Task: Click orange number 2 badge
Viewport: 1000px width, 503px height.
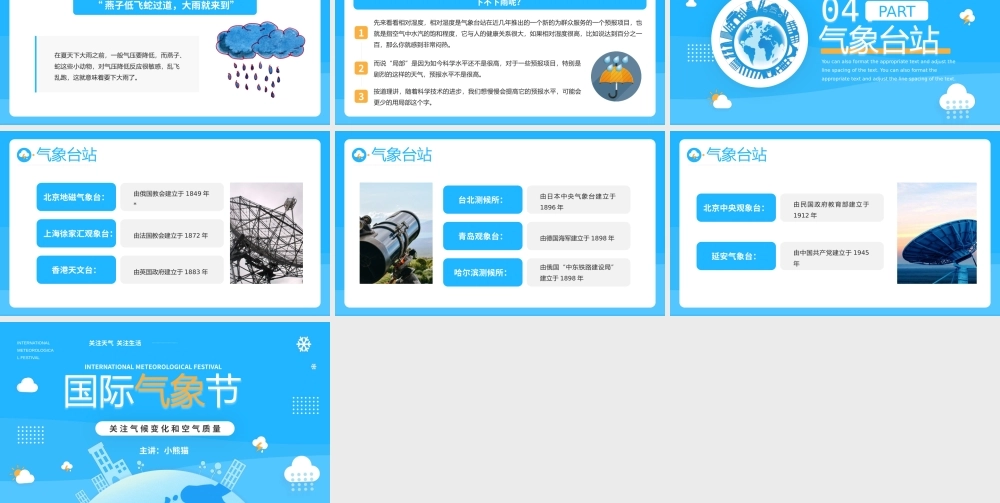Action: [361, 68]
